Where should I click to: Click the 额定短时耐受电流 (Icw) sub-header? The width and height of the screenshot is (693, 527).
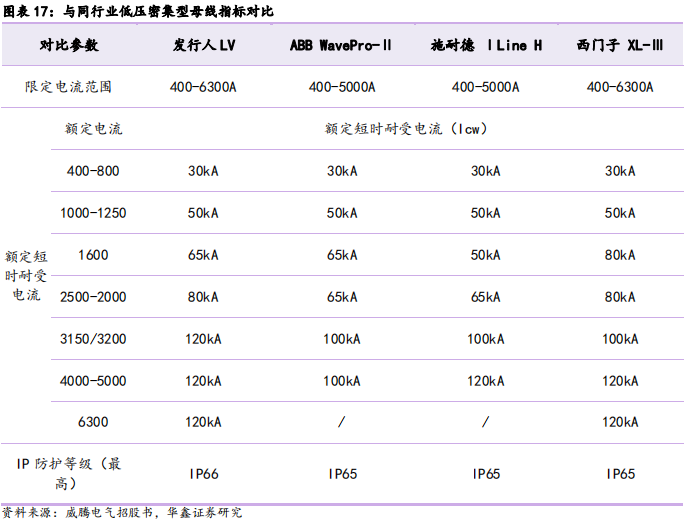pos(407,129)
